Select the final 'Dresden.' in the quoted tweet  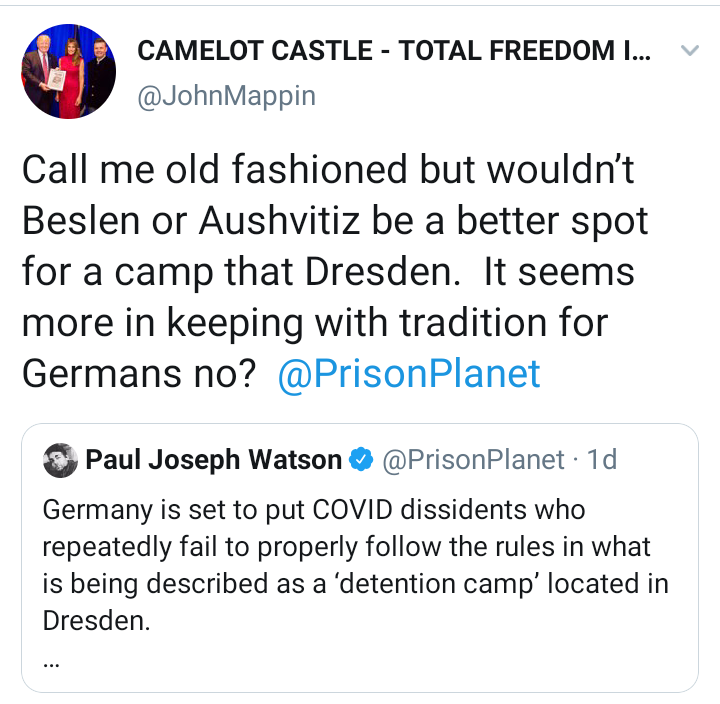coord(96,621)
